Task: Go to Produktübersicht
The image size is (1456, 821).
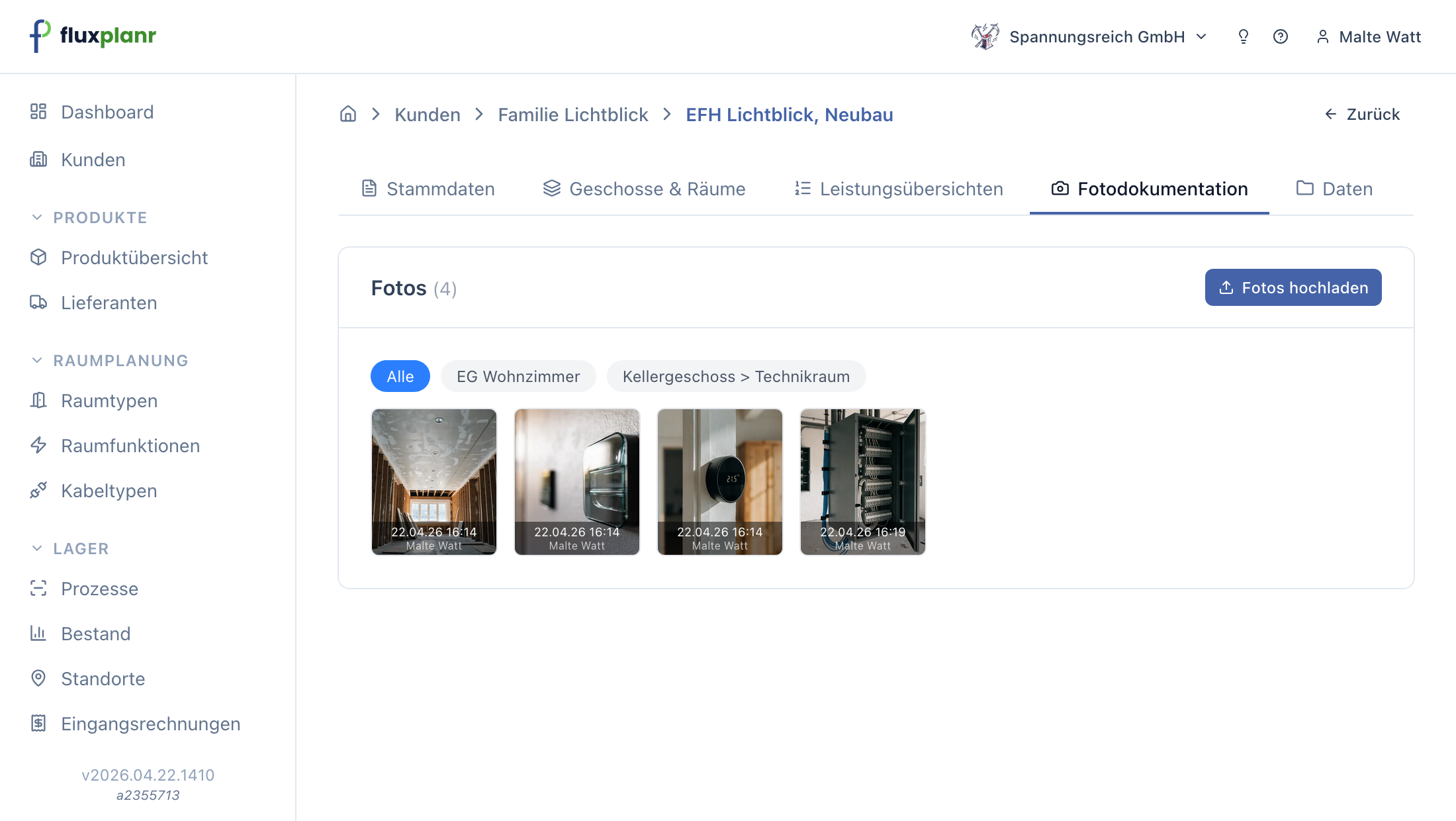Action: click(x=119, y=258)
